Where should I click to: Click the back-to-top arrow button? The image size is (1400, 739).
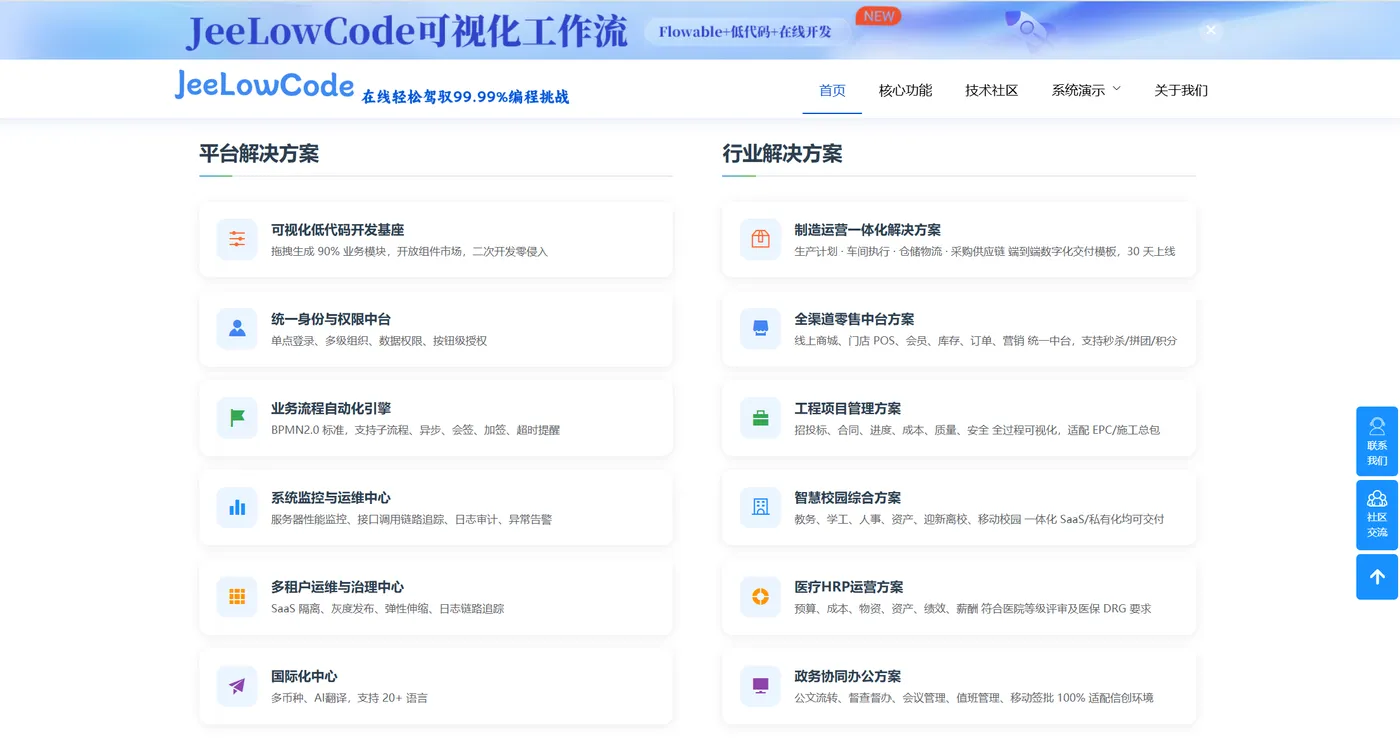[x=1377, y=577]
